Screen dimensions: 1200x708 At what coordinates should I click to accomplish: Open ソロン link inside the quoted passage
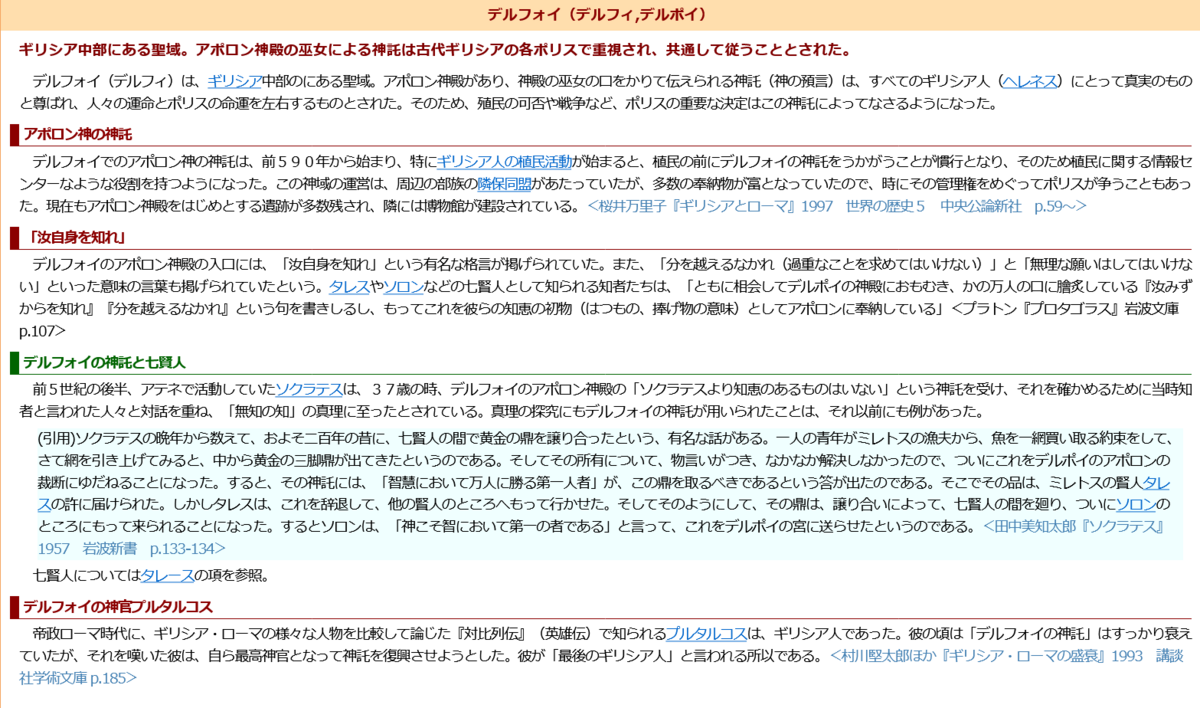(x=1136, y=504)
